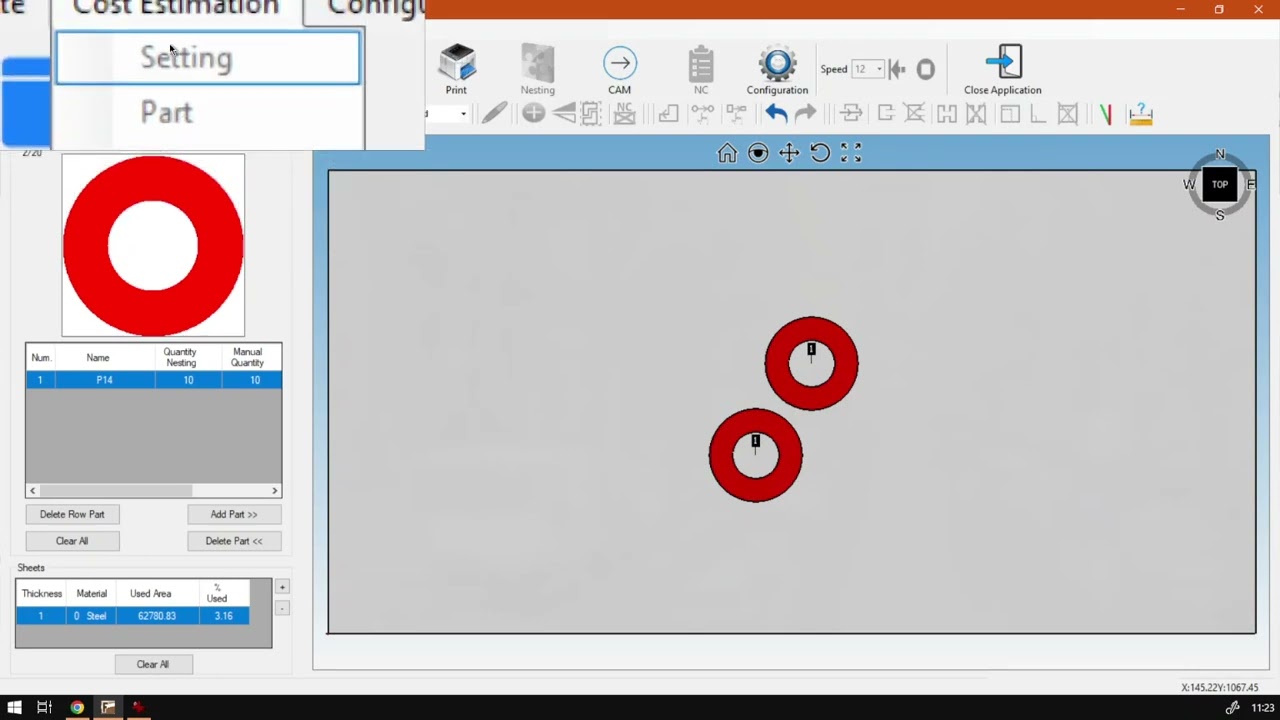1280x720 pixels.
Task: Open Task View on the taskbar
Action: pyautogui.click(x=44, y=708)
